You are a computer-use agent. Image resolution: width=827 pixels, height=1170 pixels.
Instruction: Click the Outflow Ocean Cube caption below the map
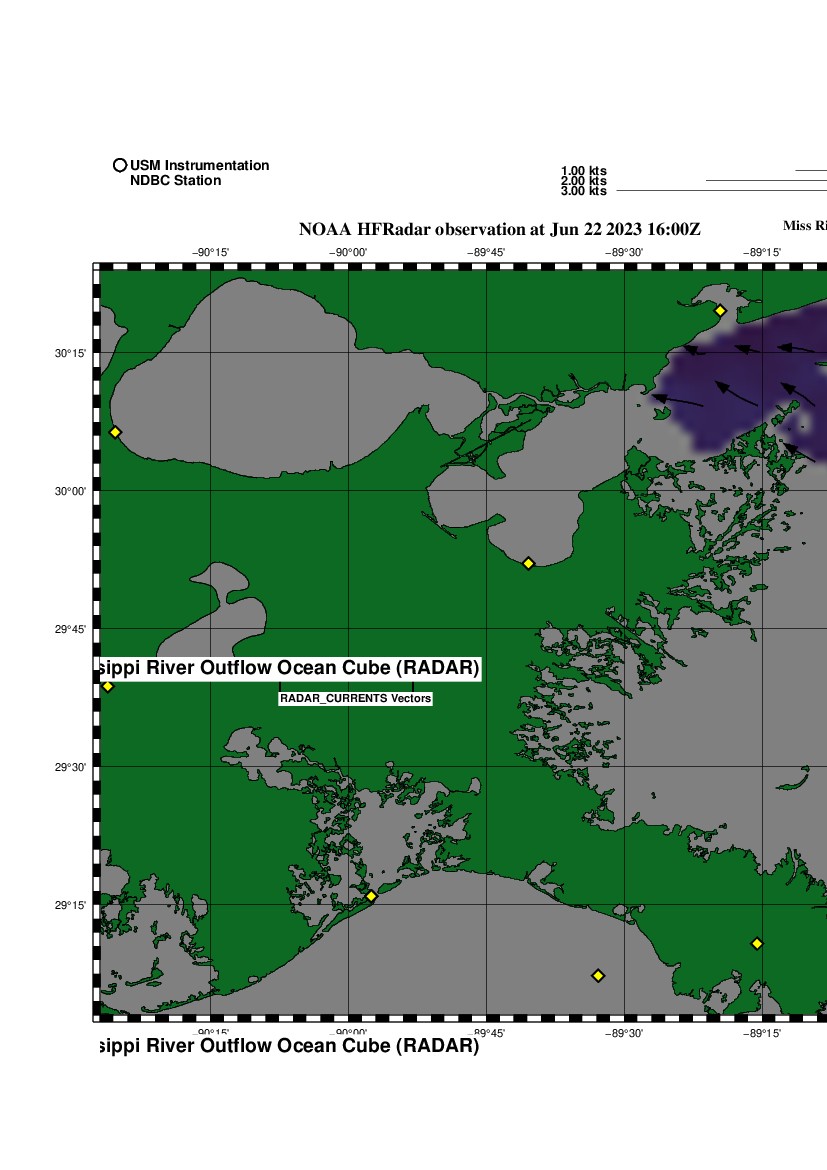[288, 1046]
